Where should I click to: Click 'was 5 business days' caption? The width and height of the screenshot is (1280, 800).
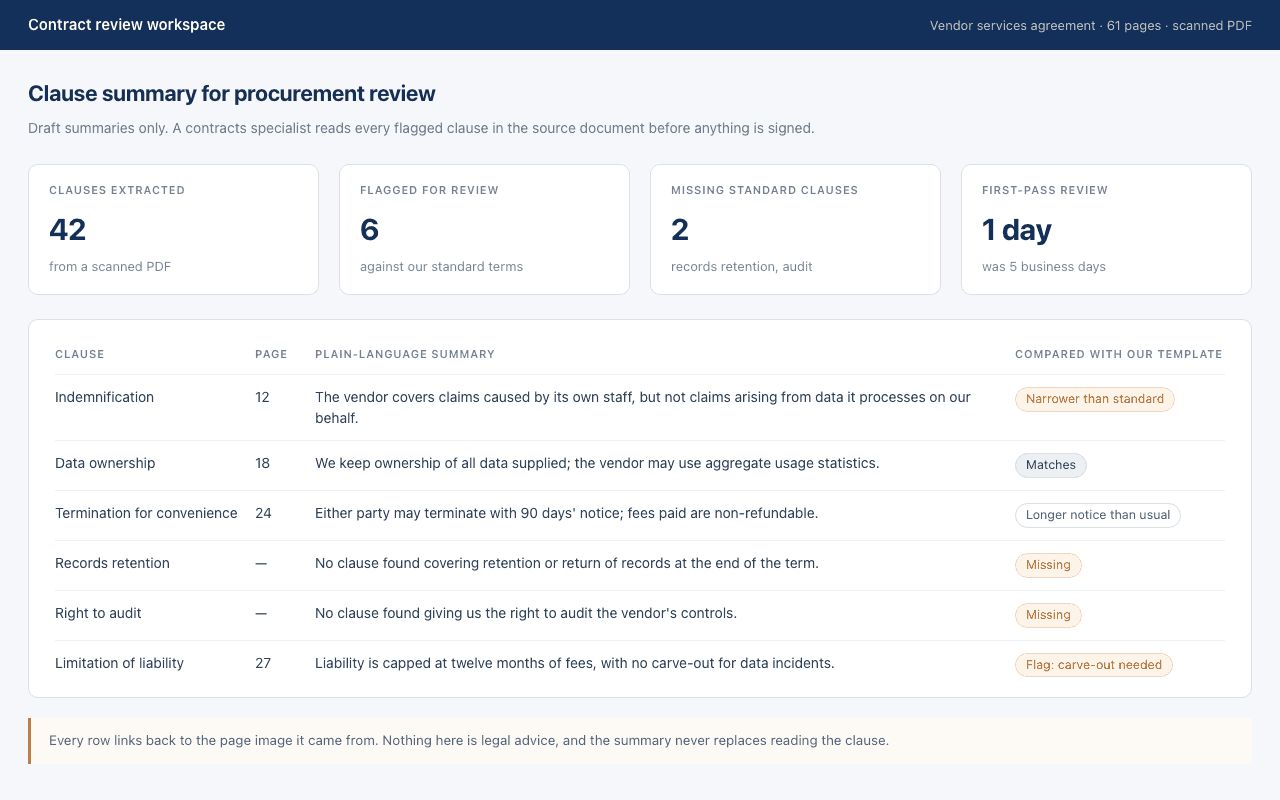coord(1044,266)
